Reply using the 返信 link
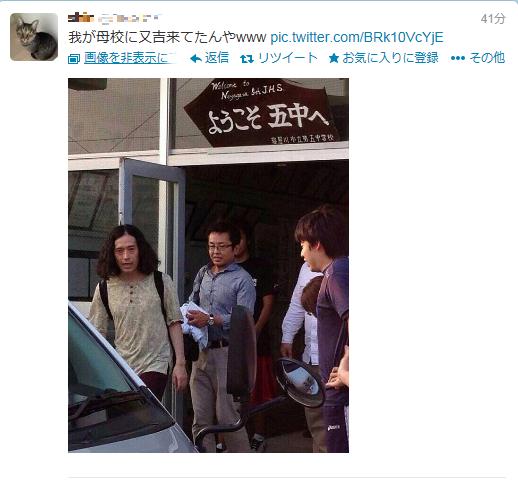 pyautogui.click(x=217, y=58)
